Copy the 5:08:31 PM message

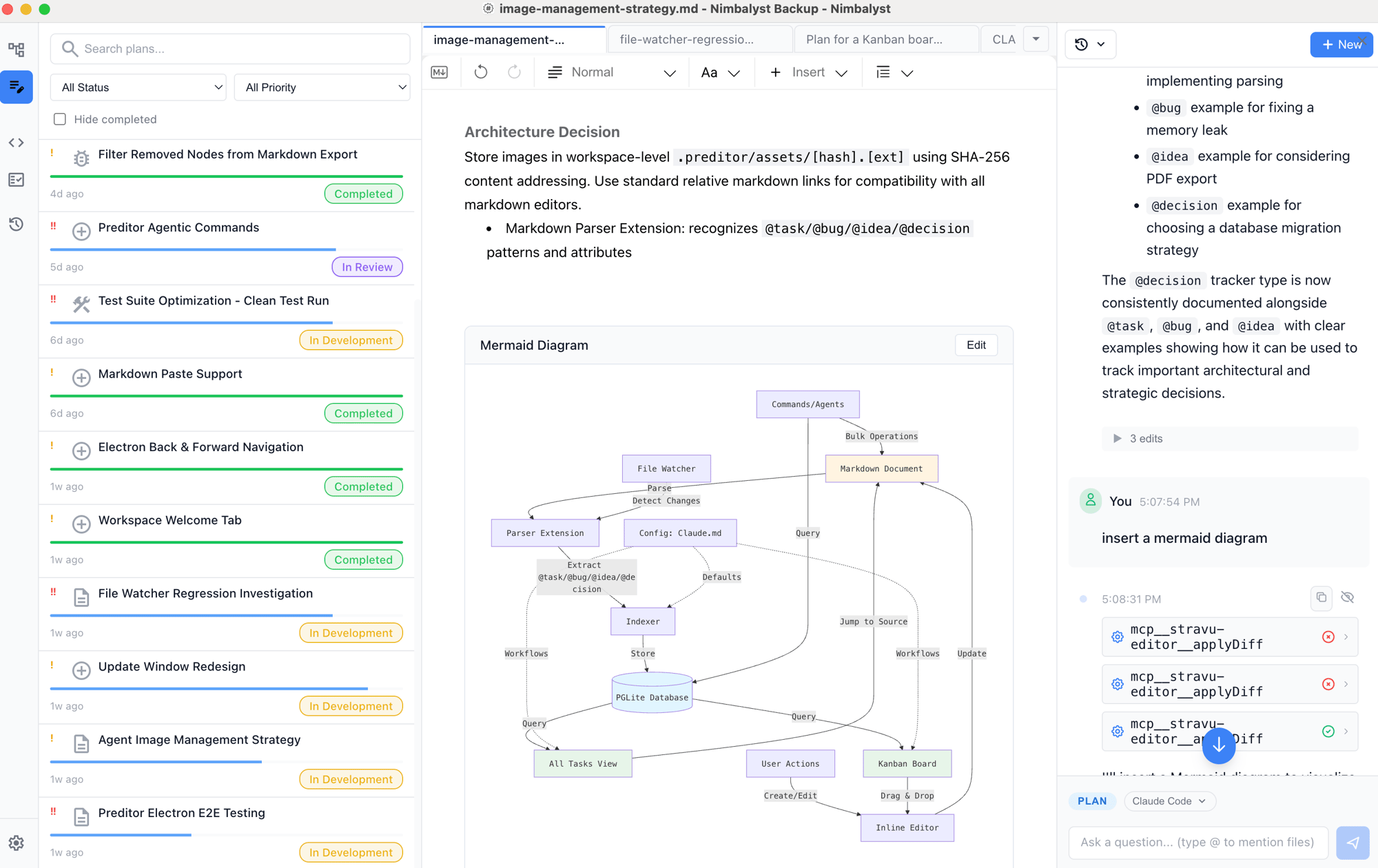click(1321, 598)
